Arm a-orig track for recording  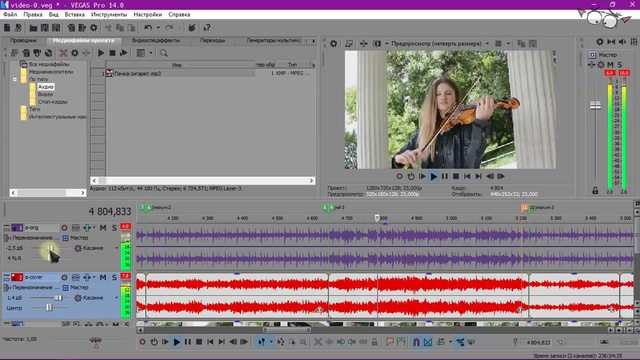click(64, 228)
